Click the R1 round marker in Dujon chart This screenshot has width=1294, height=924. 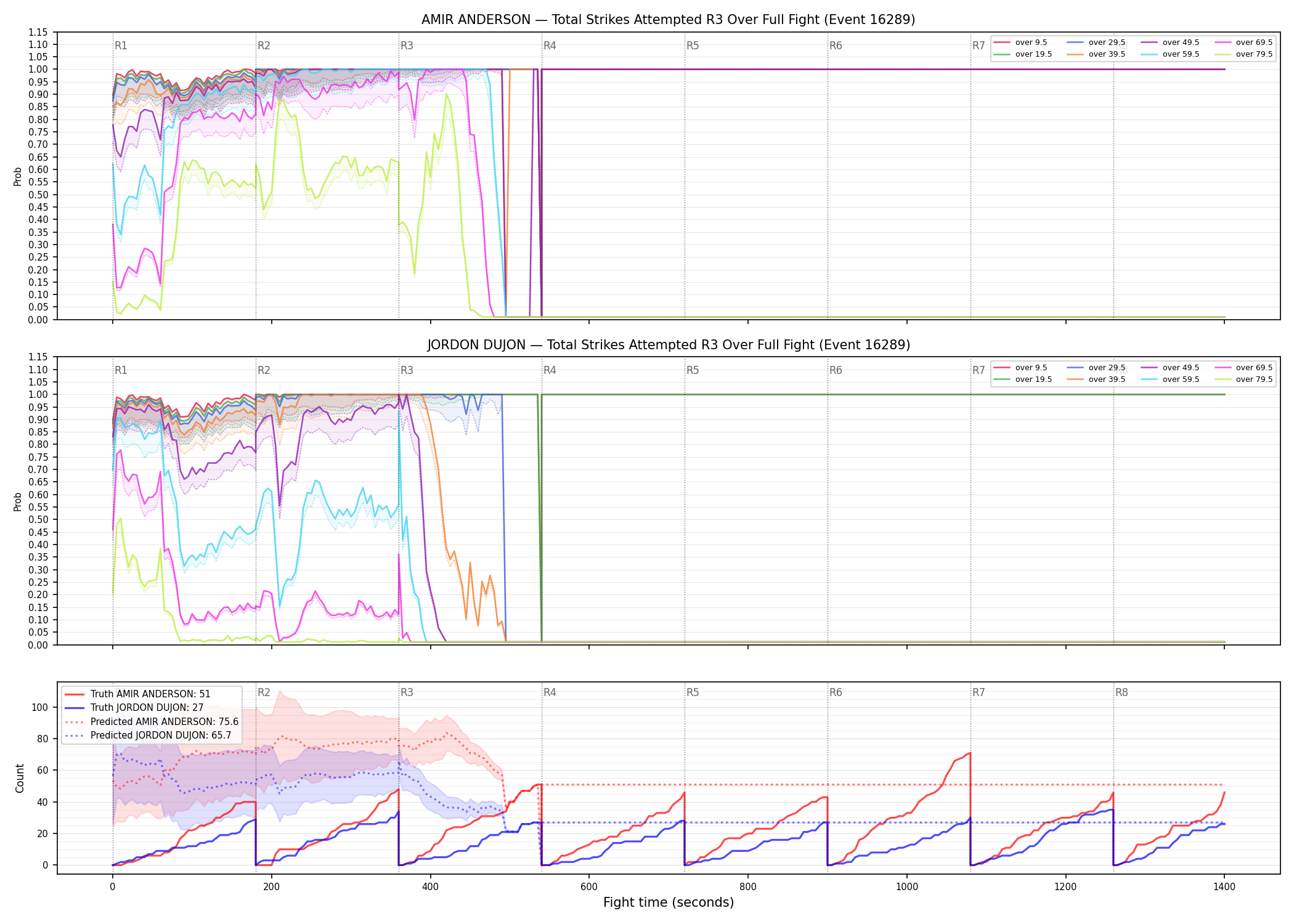tap(121, 370)
